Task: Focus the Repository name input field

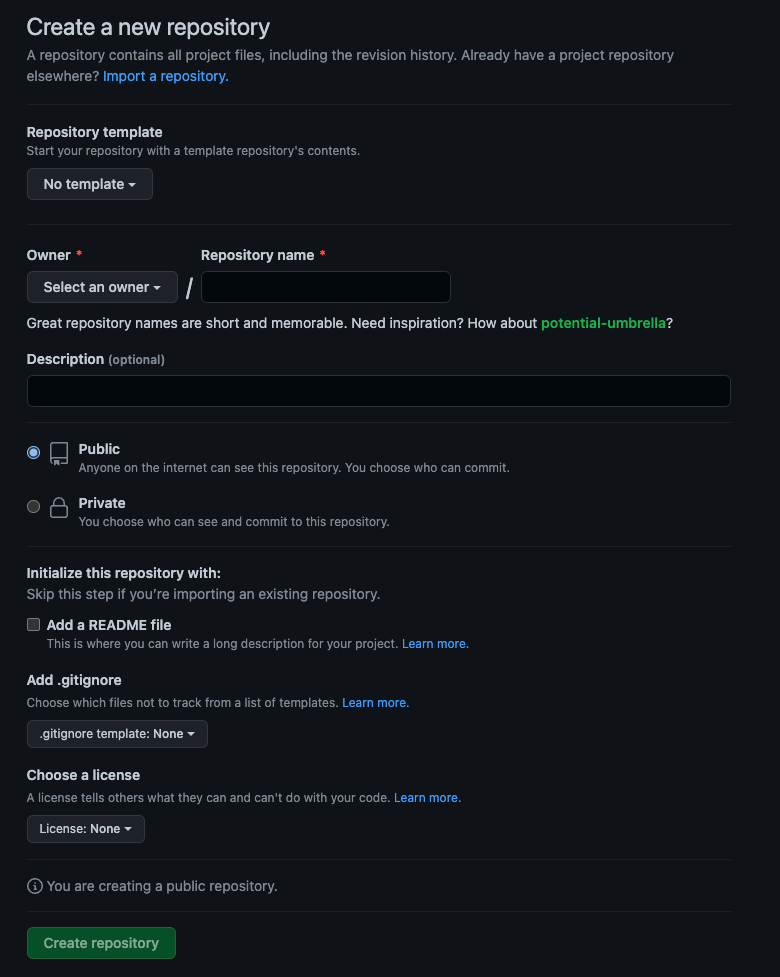Action: (326, 287)
